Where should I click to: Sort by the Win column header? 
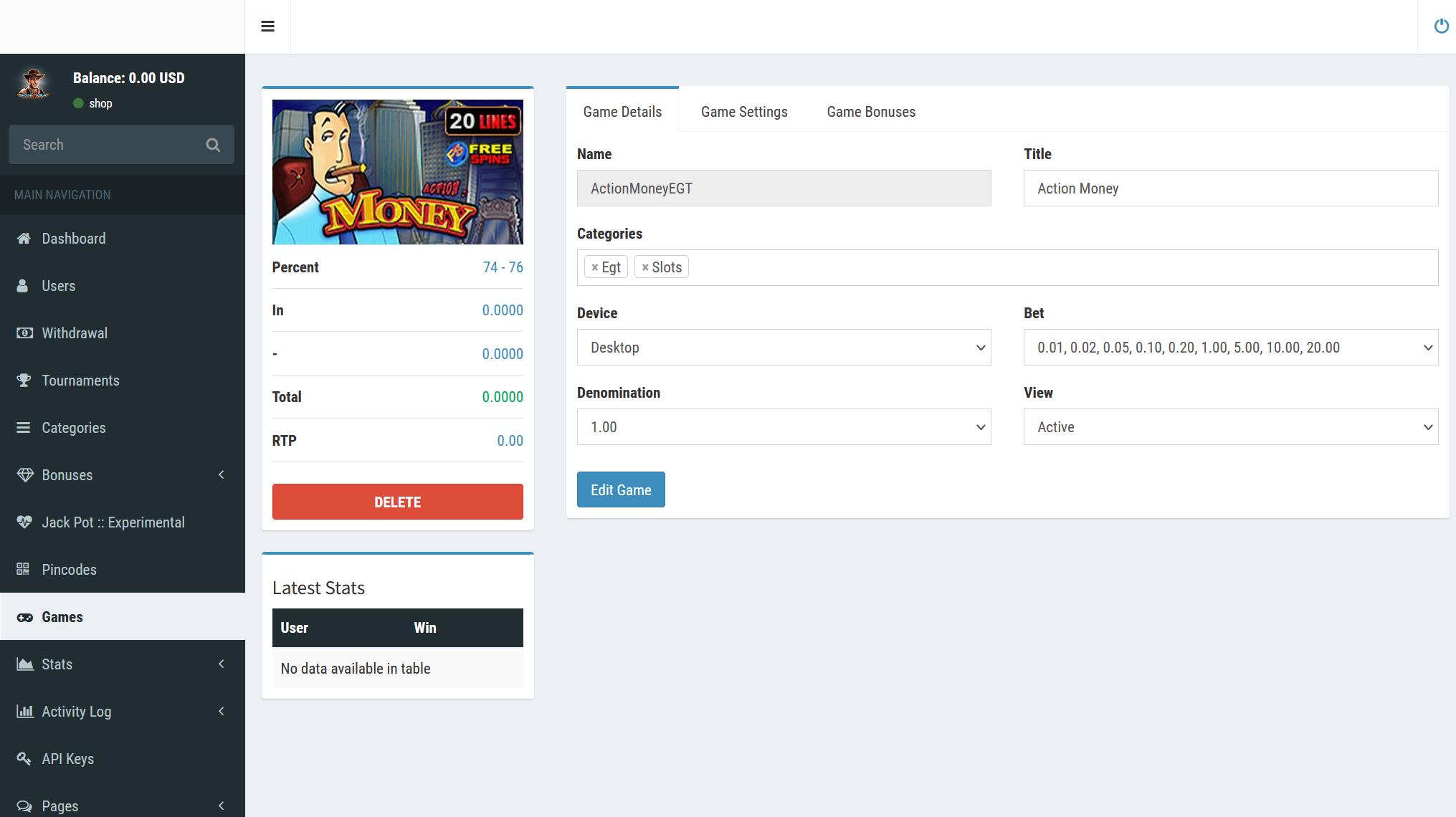click(465, 628)
